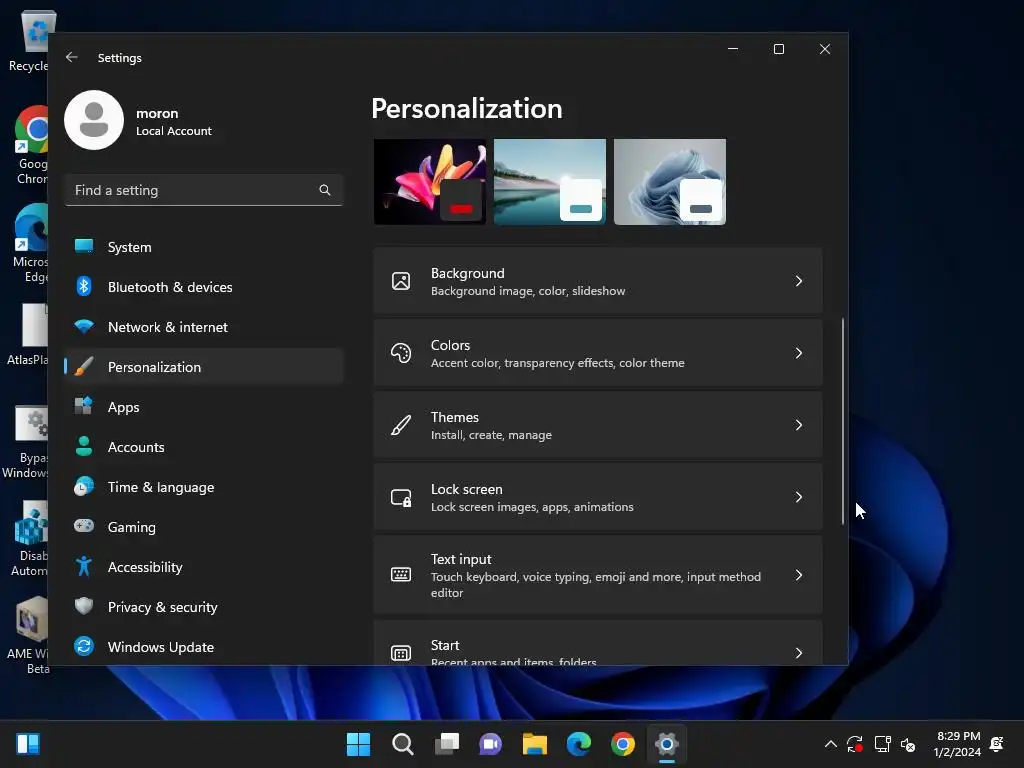Open Task View on taskbar

(447, 744)
